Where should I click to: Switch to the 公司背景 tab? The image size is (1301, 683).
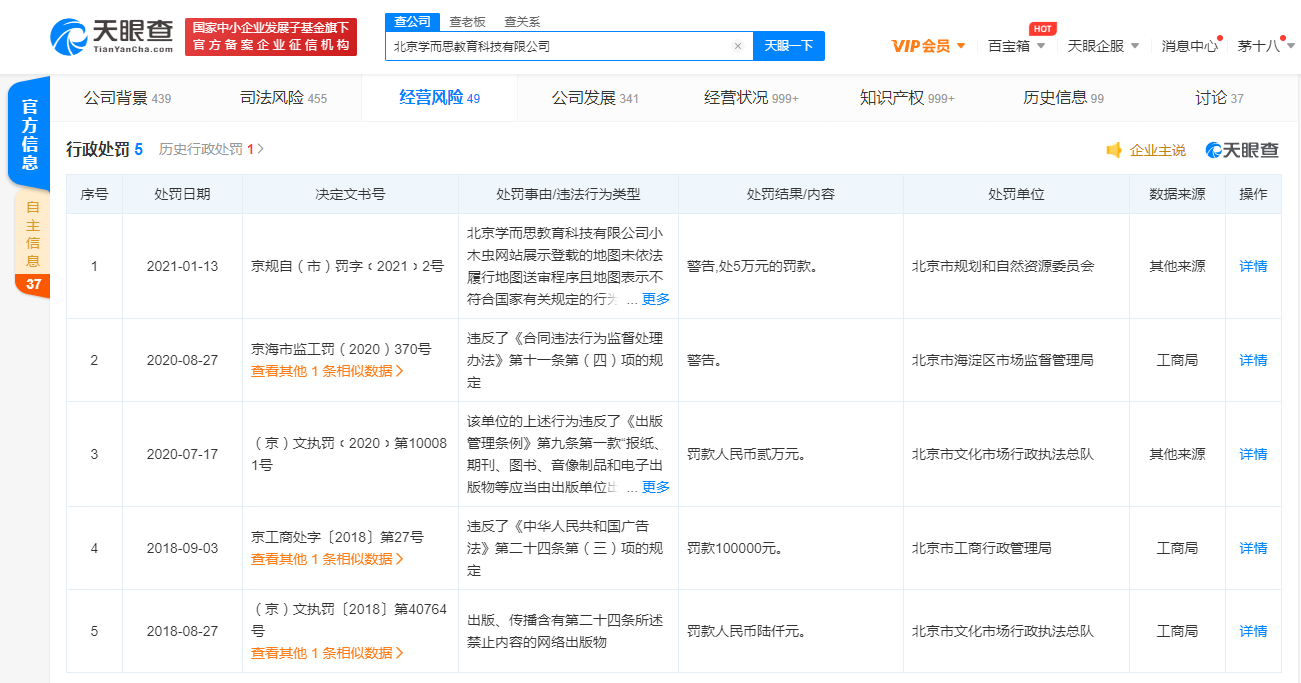pos(127,98)
